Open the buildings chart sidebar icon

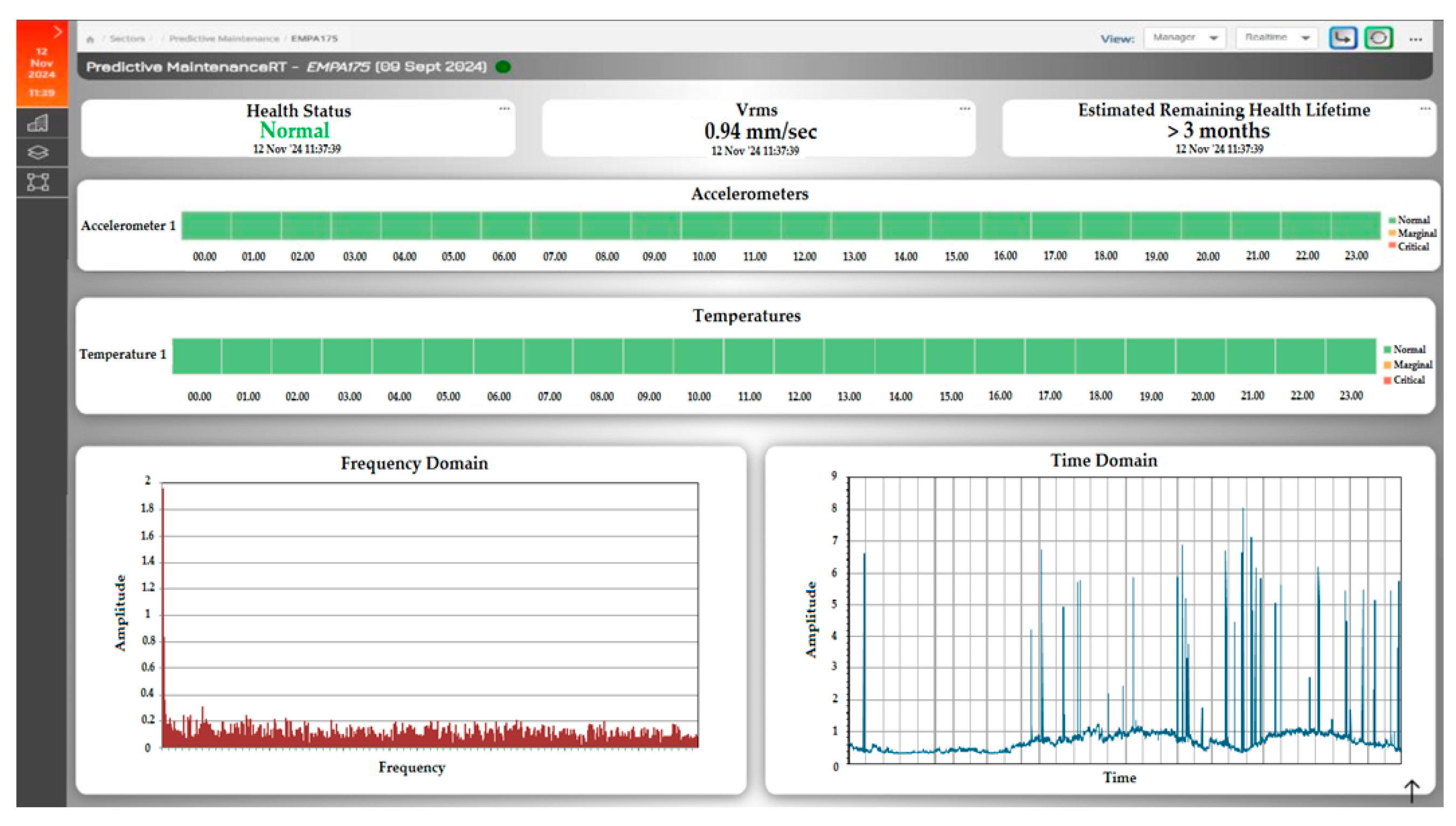(38, 123)
